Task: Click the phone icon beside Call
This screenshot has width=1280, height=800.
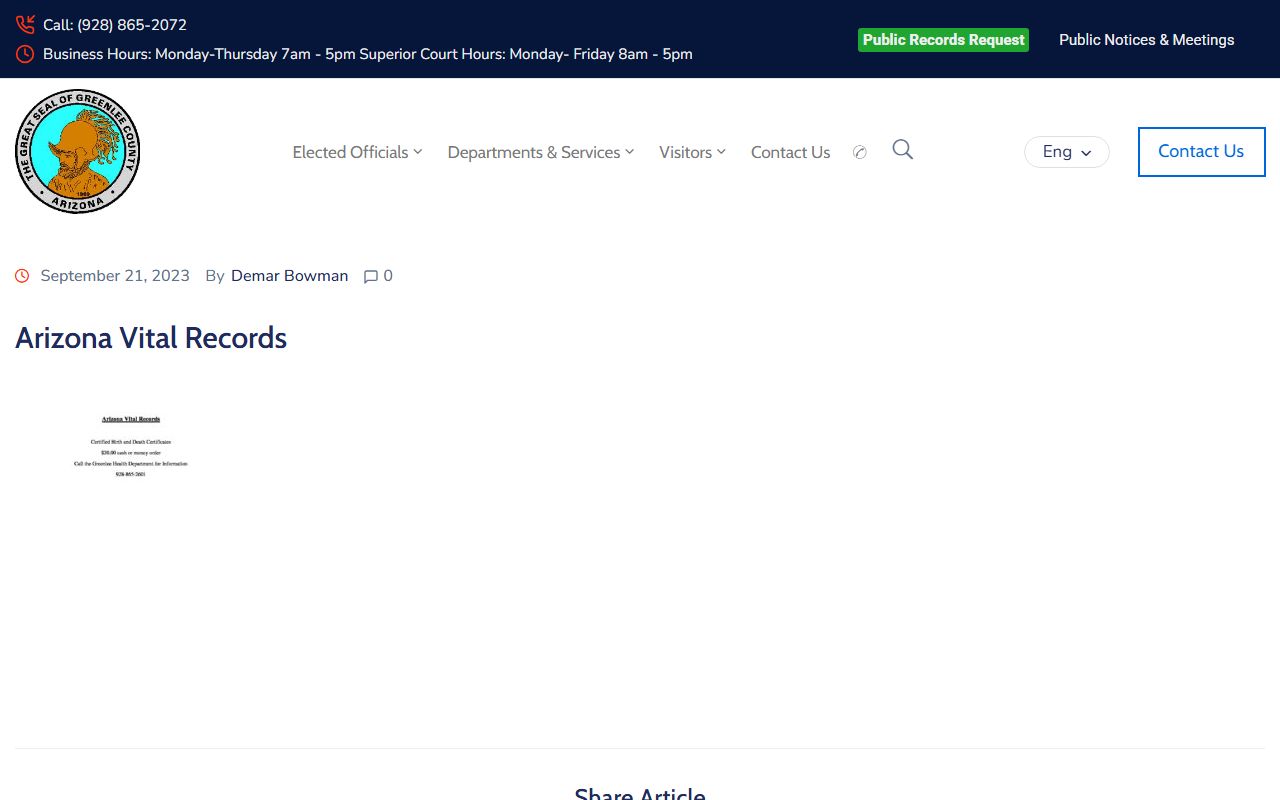Action: click(x=25, y=25)
